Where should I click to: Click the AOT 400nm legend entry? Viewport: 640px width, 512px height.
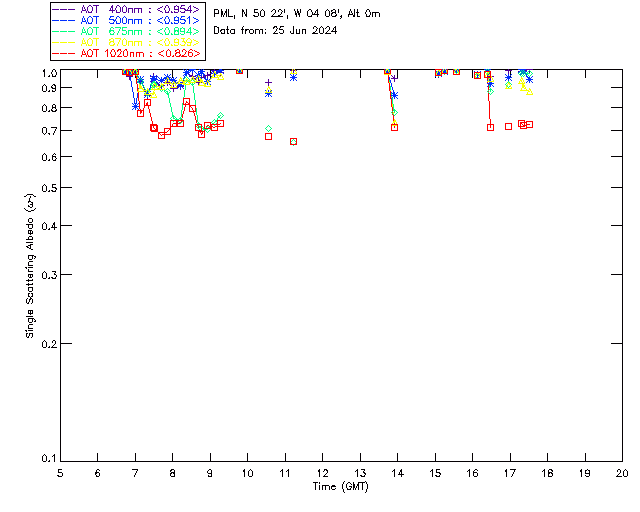(126, 9)
